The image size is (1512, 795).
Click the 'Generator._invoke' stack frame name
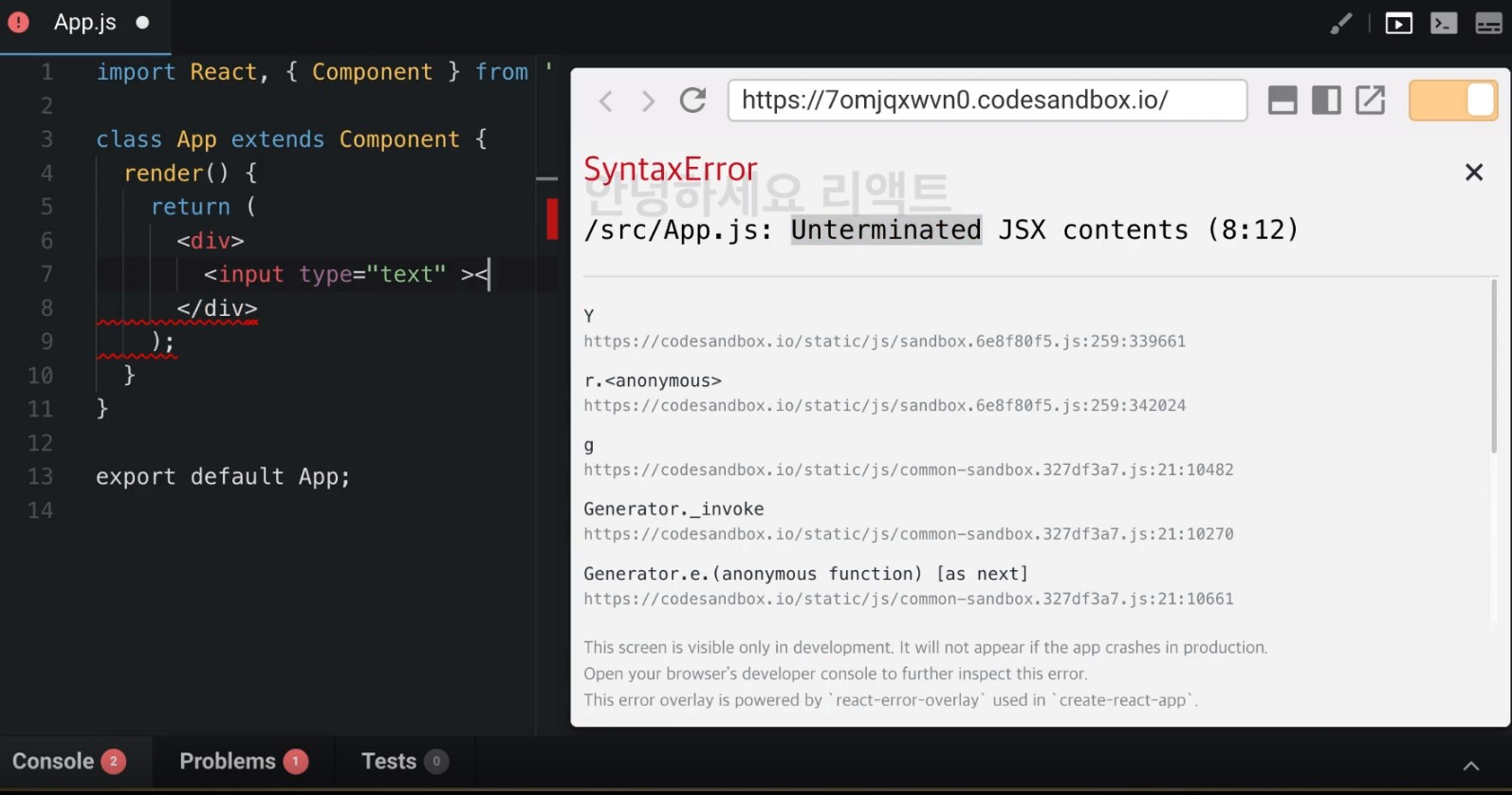tap(673, 509)
